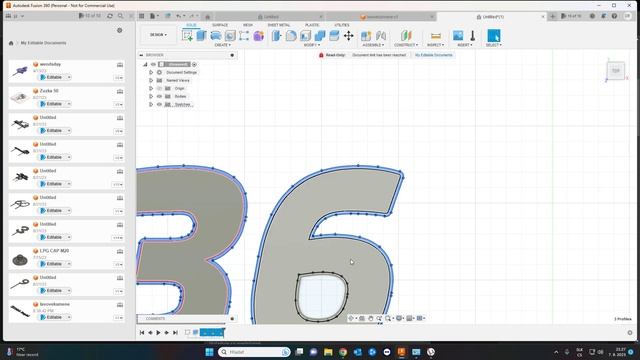Select the Hole tool
The height and width of the screenshot is (360, 640).
tap(230, 36)
